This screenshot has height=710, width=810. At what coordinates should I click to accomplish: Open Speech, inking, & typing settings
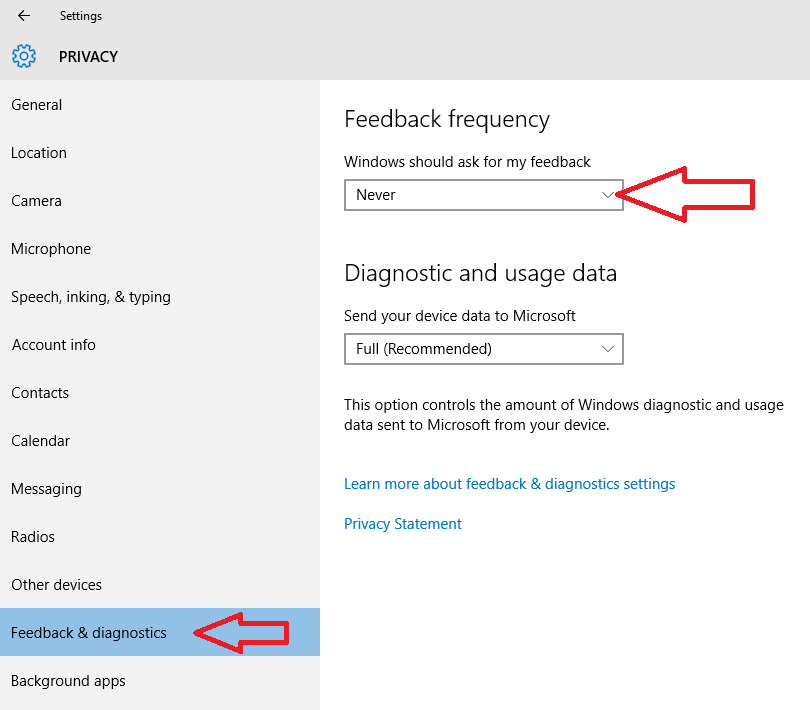[160, 297]
